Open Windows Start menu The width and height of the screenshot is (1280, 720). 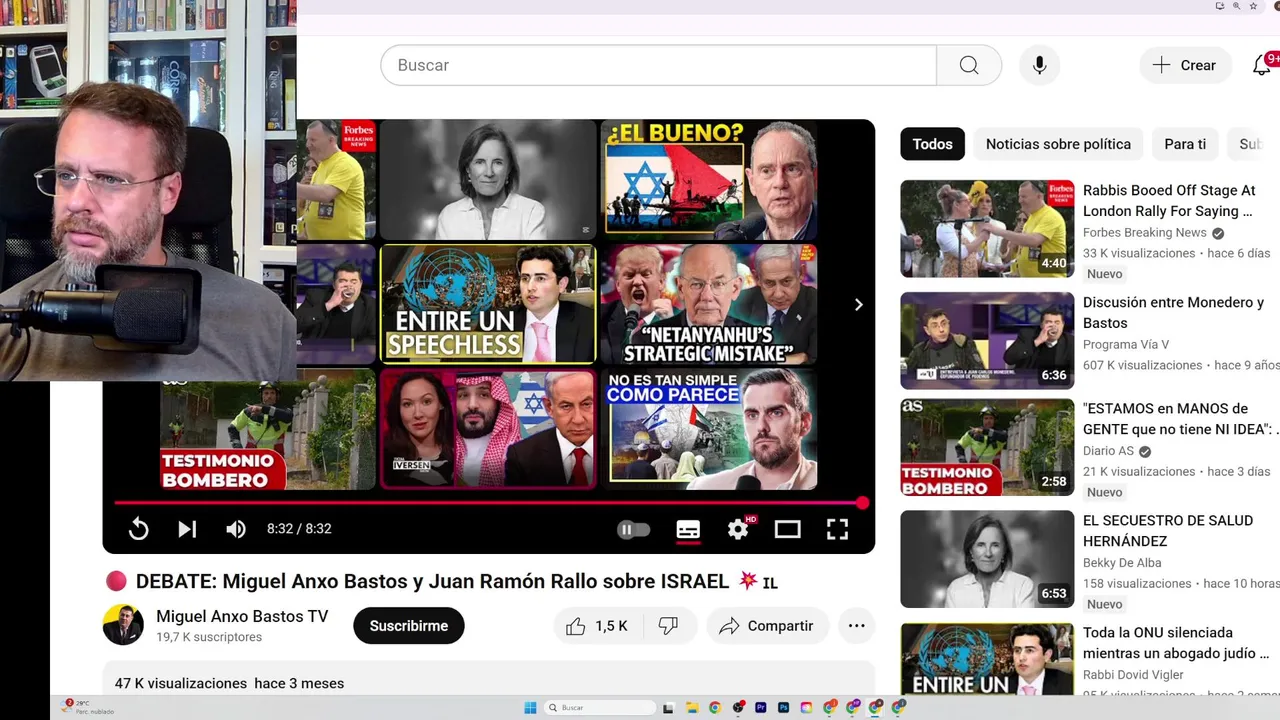(x=530, y=708)
